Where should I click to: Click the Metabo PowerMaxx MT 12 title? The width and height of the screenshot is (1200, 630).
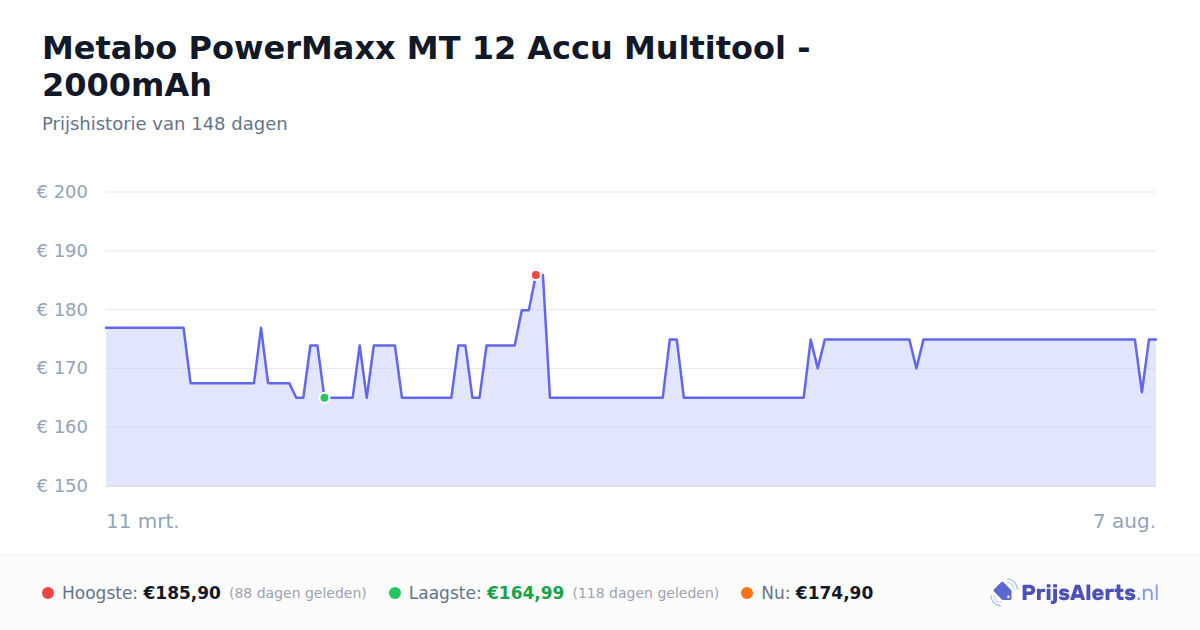coord(426,66)
